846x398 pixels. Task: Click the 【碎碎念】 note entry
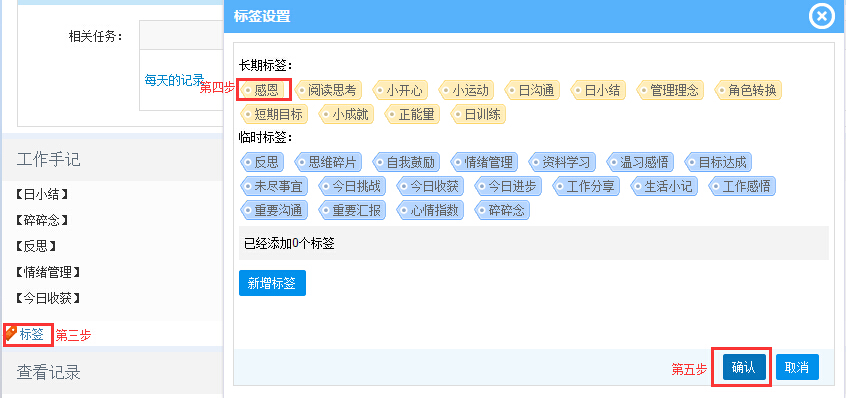[x=43, y=220]
